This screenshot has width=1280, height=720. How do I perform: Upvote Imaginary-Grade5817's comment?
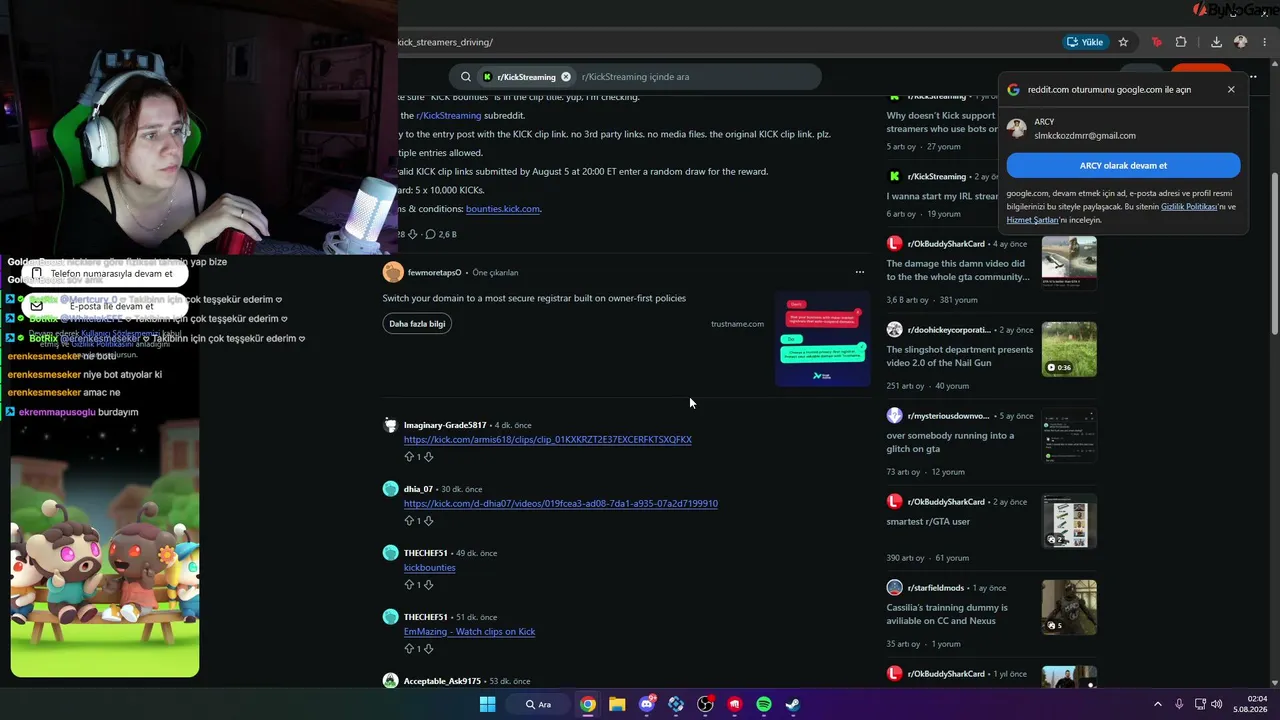click(408, 457)
